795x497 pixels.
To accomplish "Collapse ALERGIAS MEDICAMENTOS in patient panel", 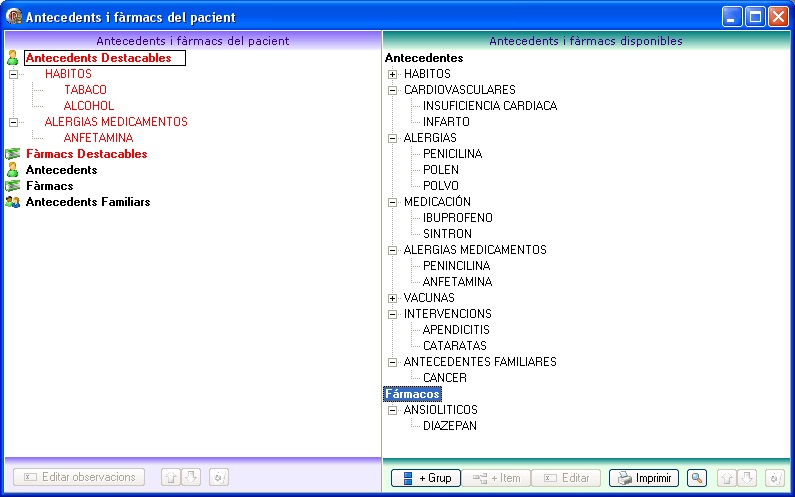I will coord(14,122).
